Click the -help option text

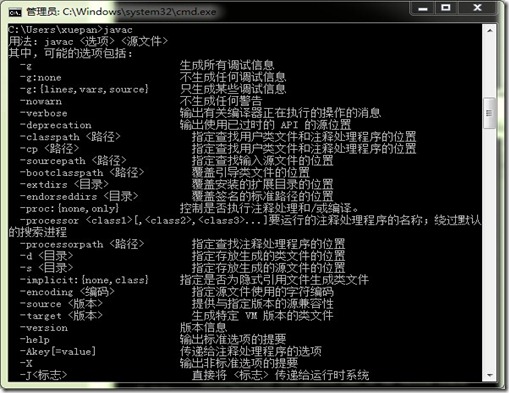(x=35, y=340)
